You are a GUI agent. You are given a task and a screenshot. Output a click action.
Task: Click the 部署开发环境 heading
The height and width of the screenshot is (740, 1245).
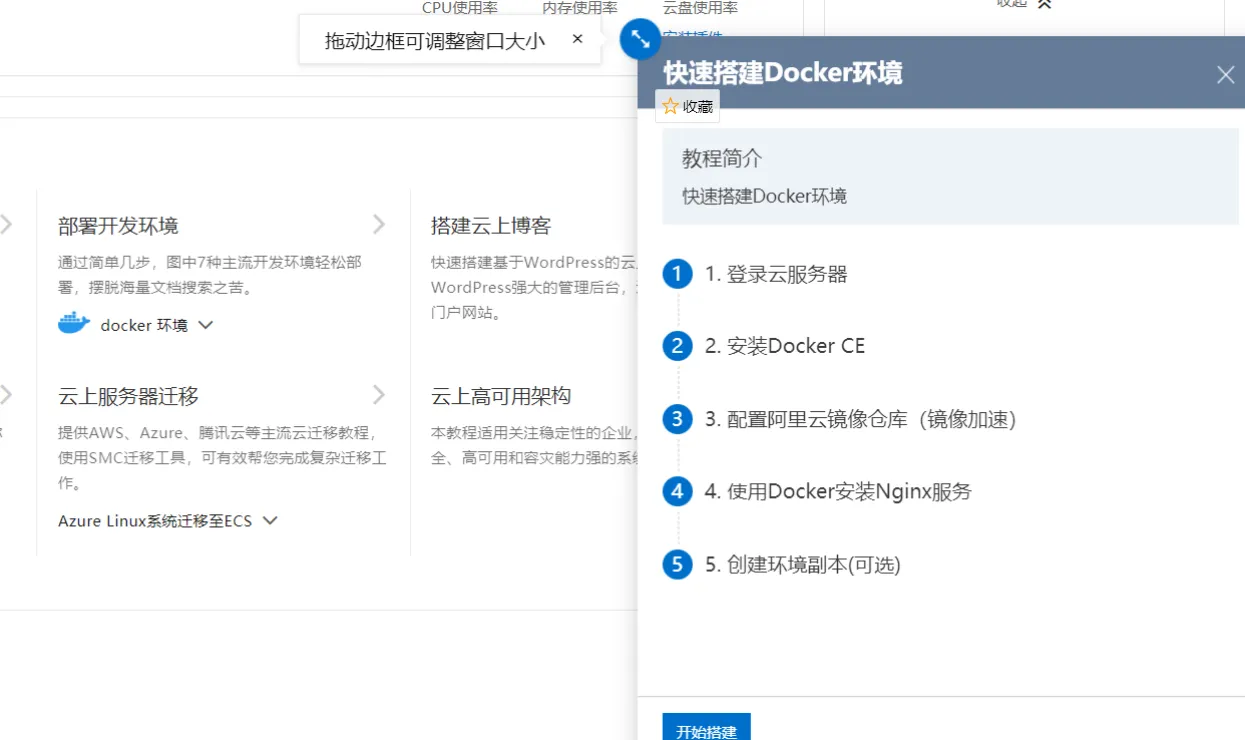pyautogui.click(x=118, y=226)
